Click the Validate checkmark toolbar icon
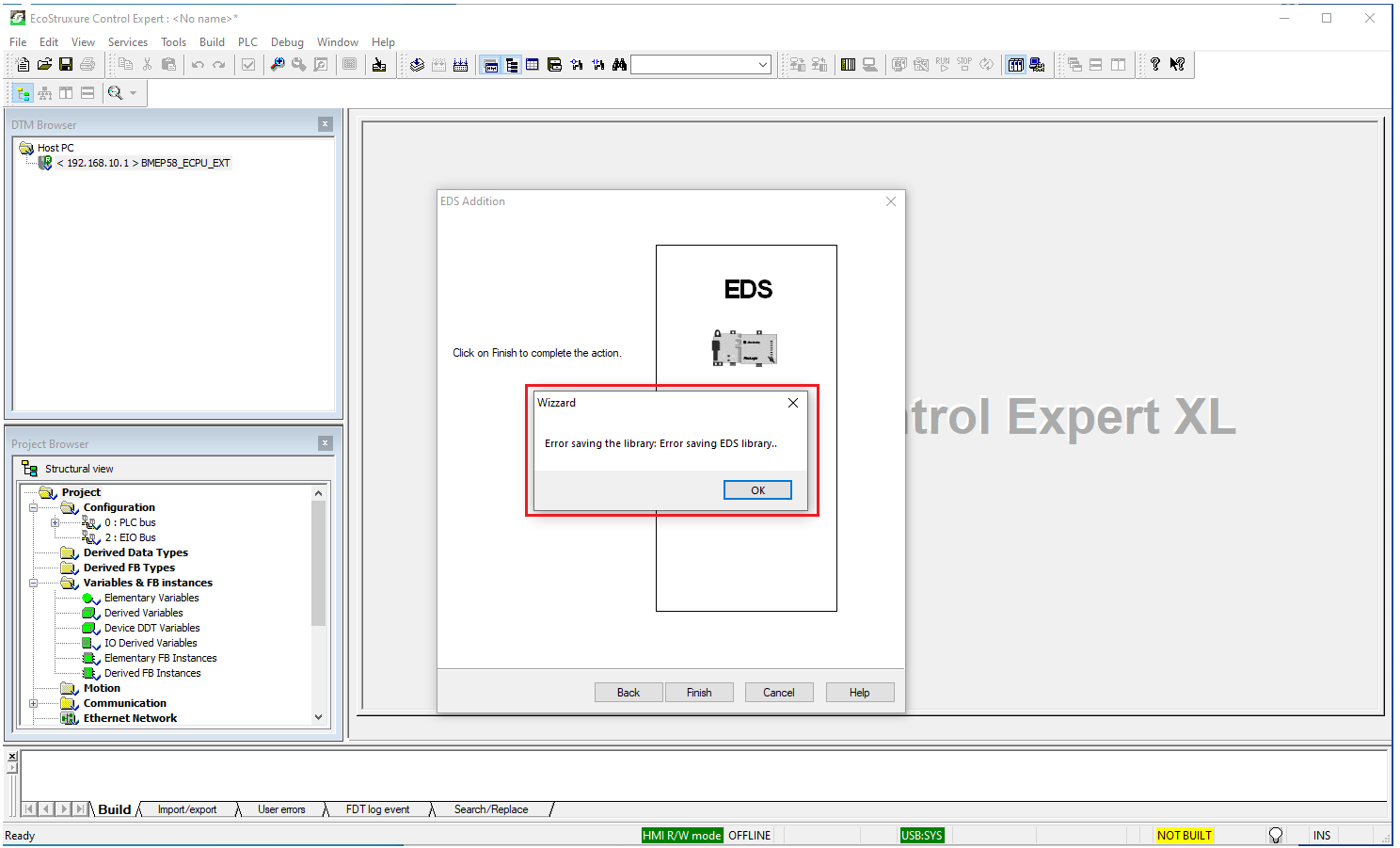This screenshot has height=848, width=1400. coord(248,65)
